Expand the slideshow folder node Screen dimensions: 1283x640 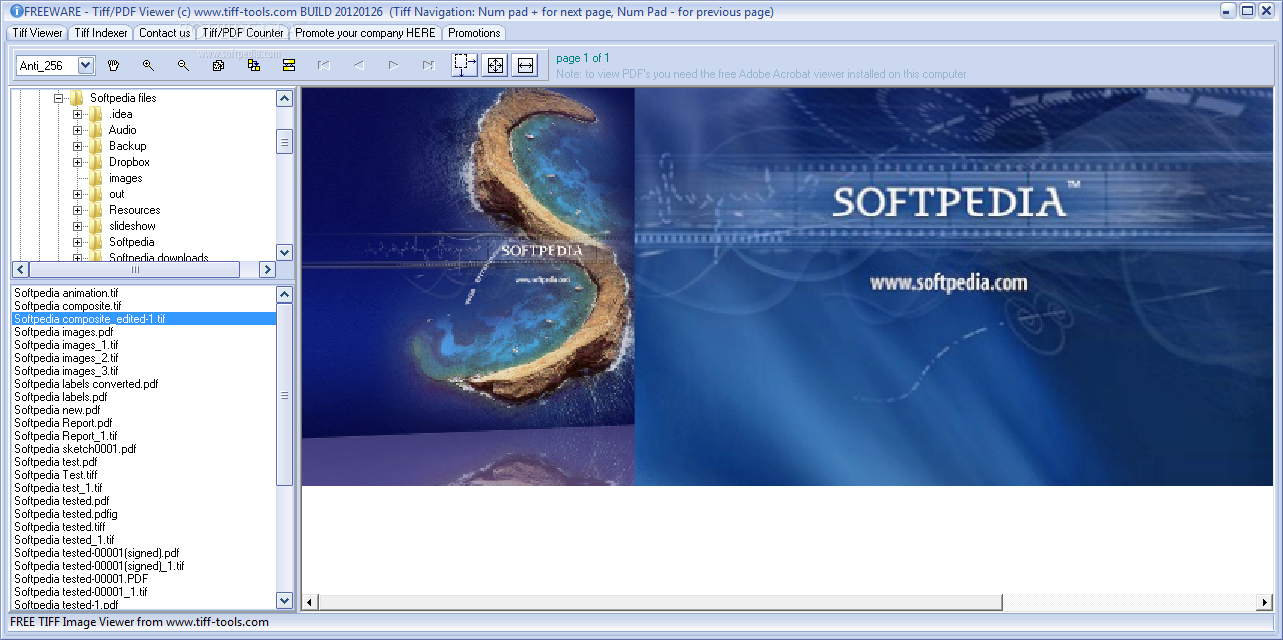[x=78, y=226]
